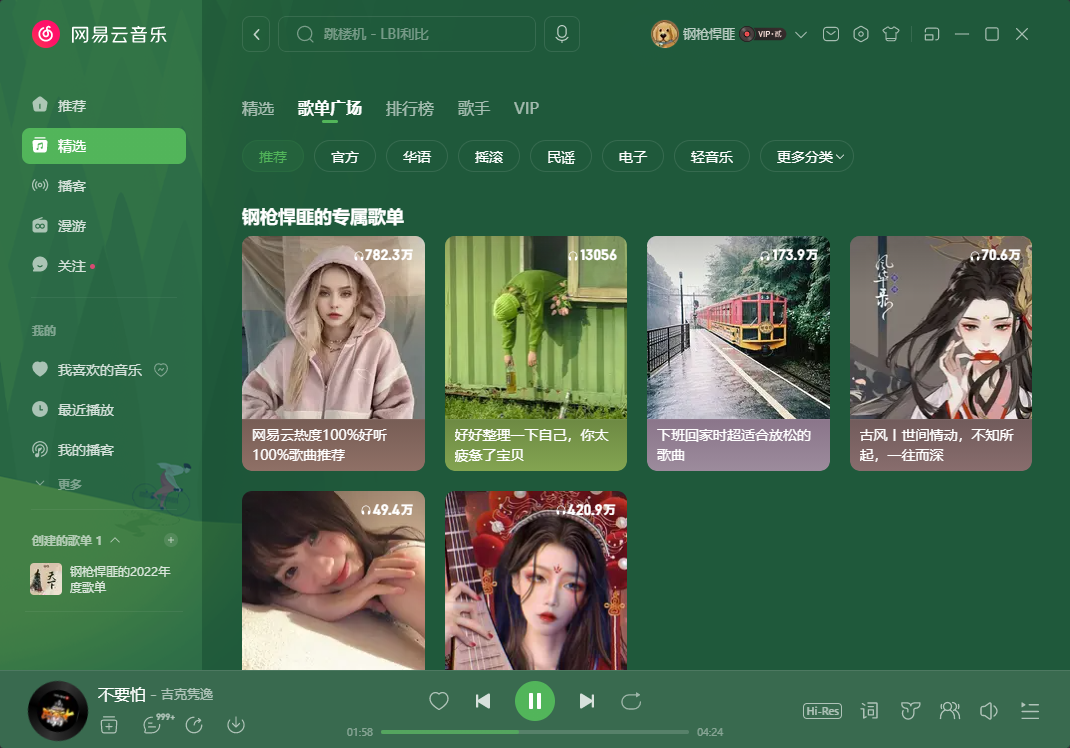The height and width of the screenshot is (748, 1070).
Task: Open the sound effects icon
Action: click(x=910, y=711)
